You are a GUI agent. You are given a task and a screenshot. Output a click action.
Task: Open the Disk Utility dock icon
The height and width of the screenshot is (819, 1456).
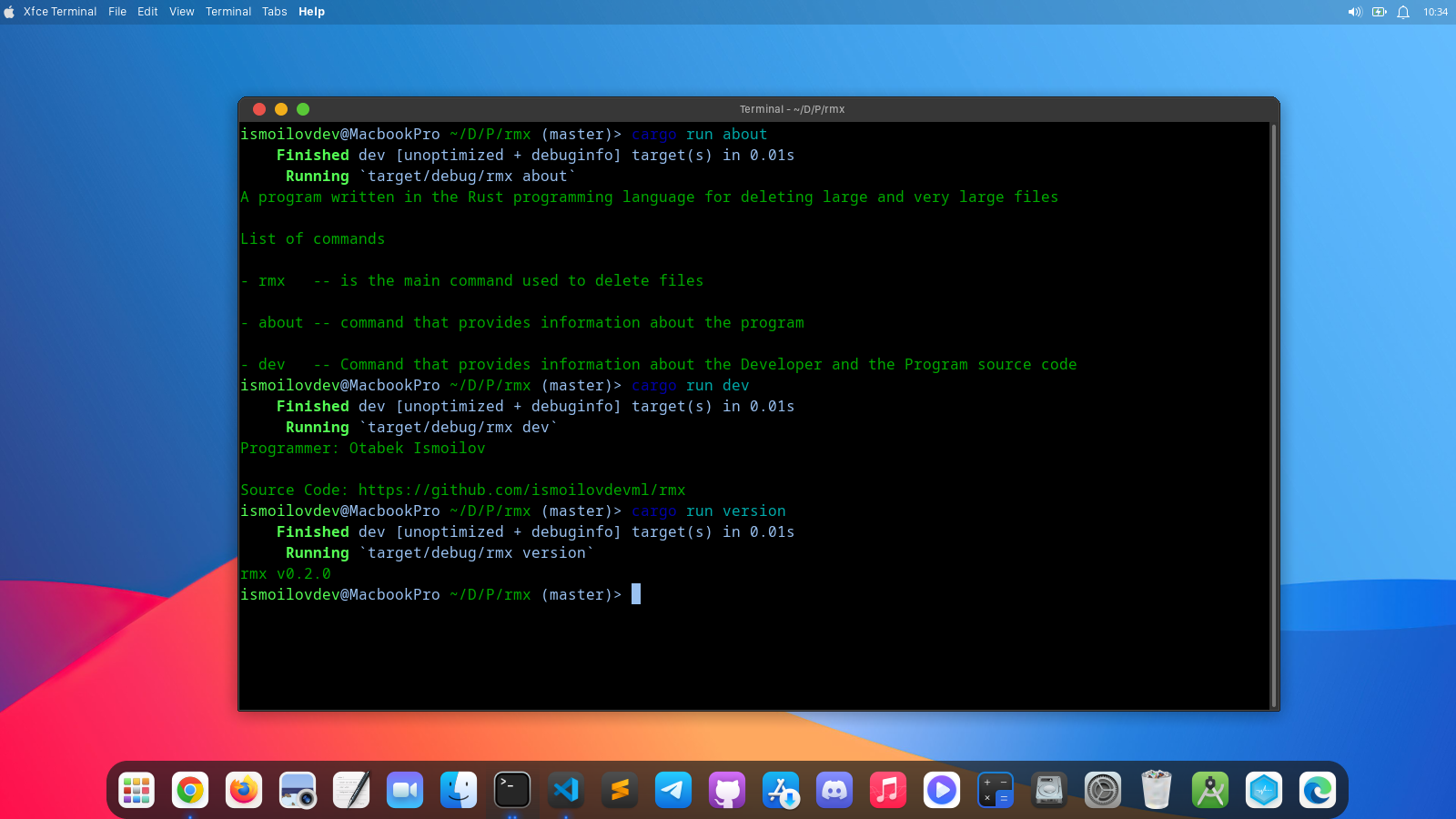point(1049,790)
